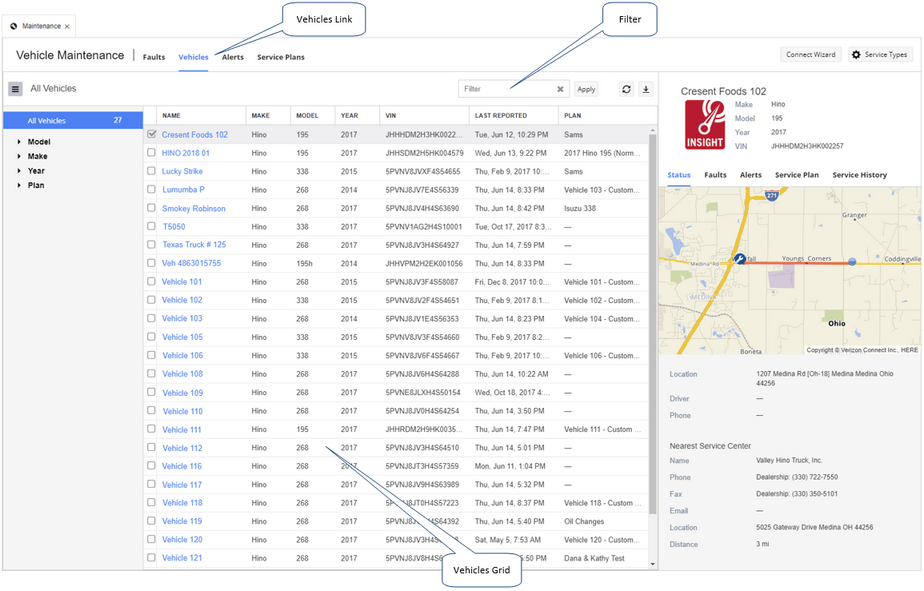Open the Vehicle 108 link
The height and width of the screenshot is (591, 924).
(183, 374)
